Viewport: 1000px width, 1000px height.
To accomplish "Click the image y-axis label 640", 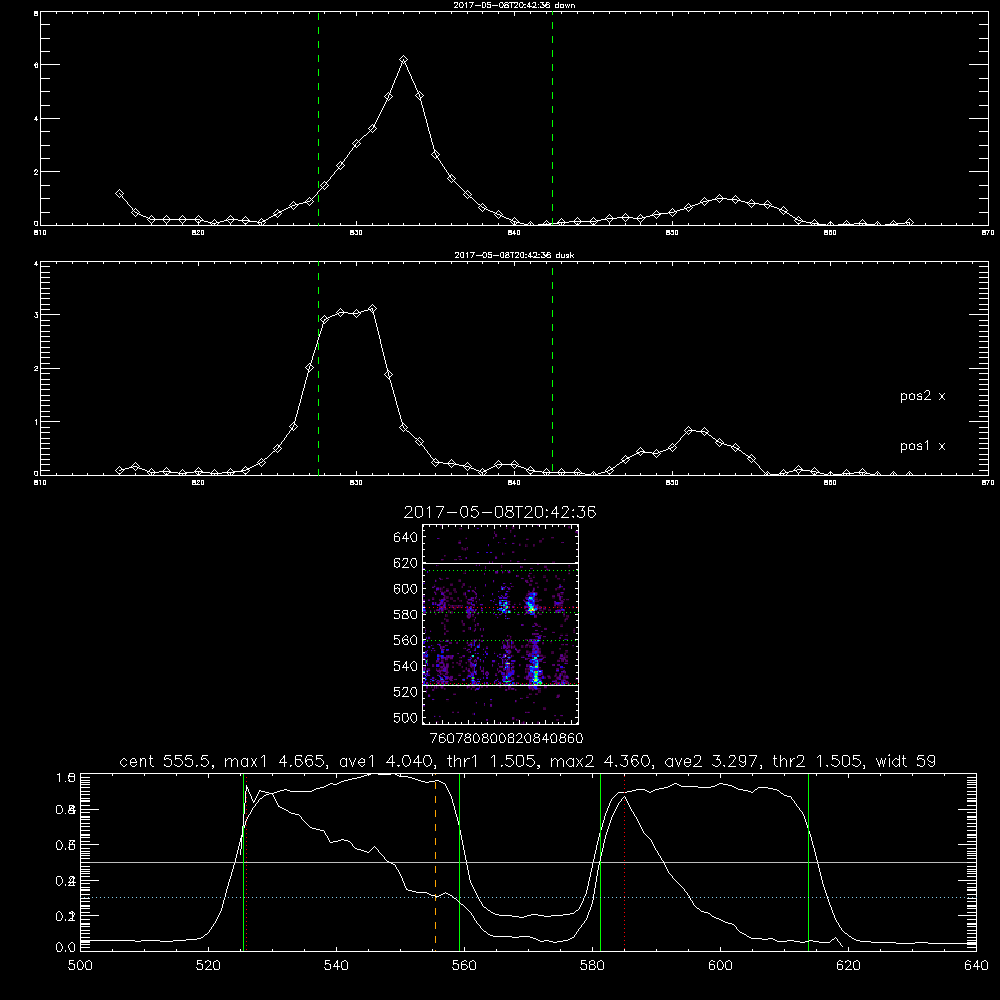I will click(x=406, y=538).
